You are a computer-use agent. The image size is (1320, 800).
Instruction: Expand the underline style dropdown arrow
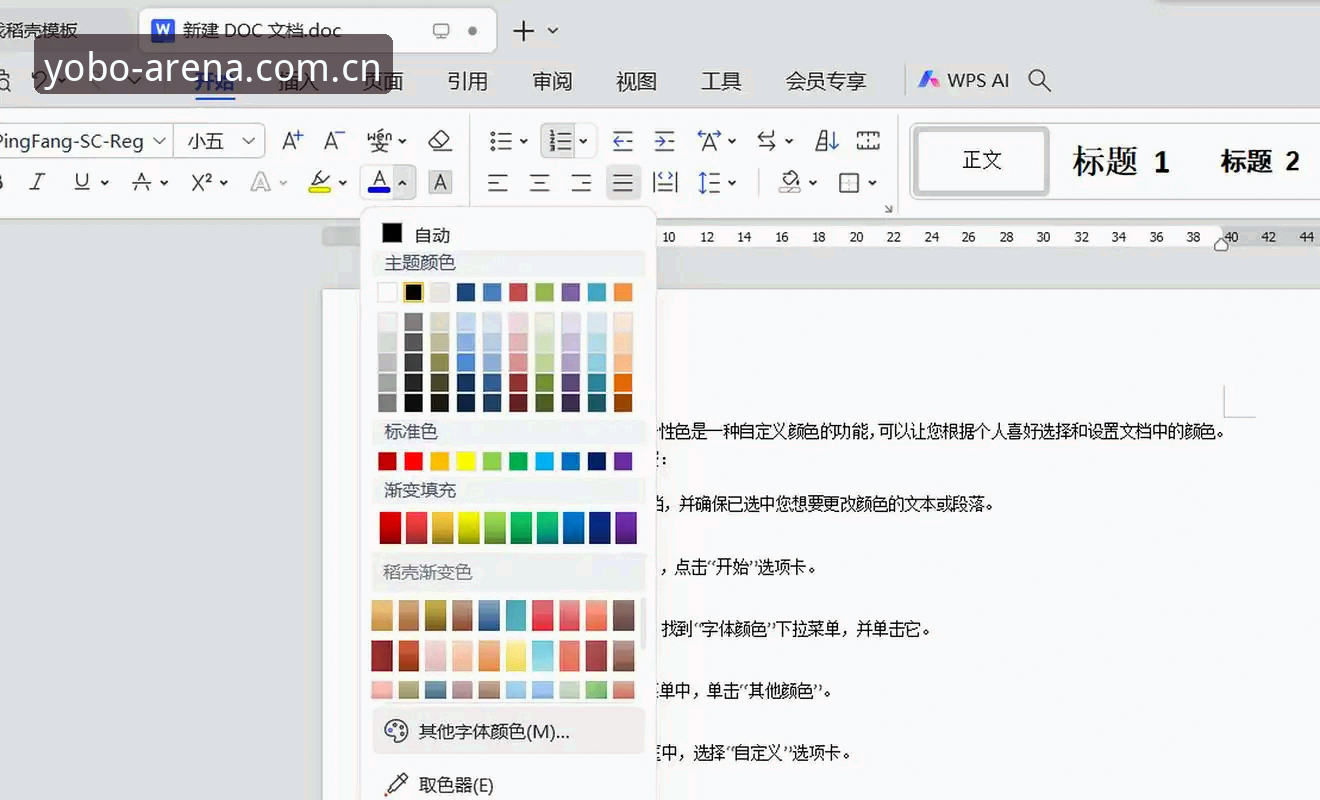tap(105, 183)
